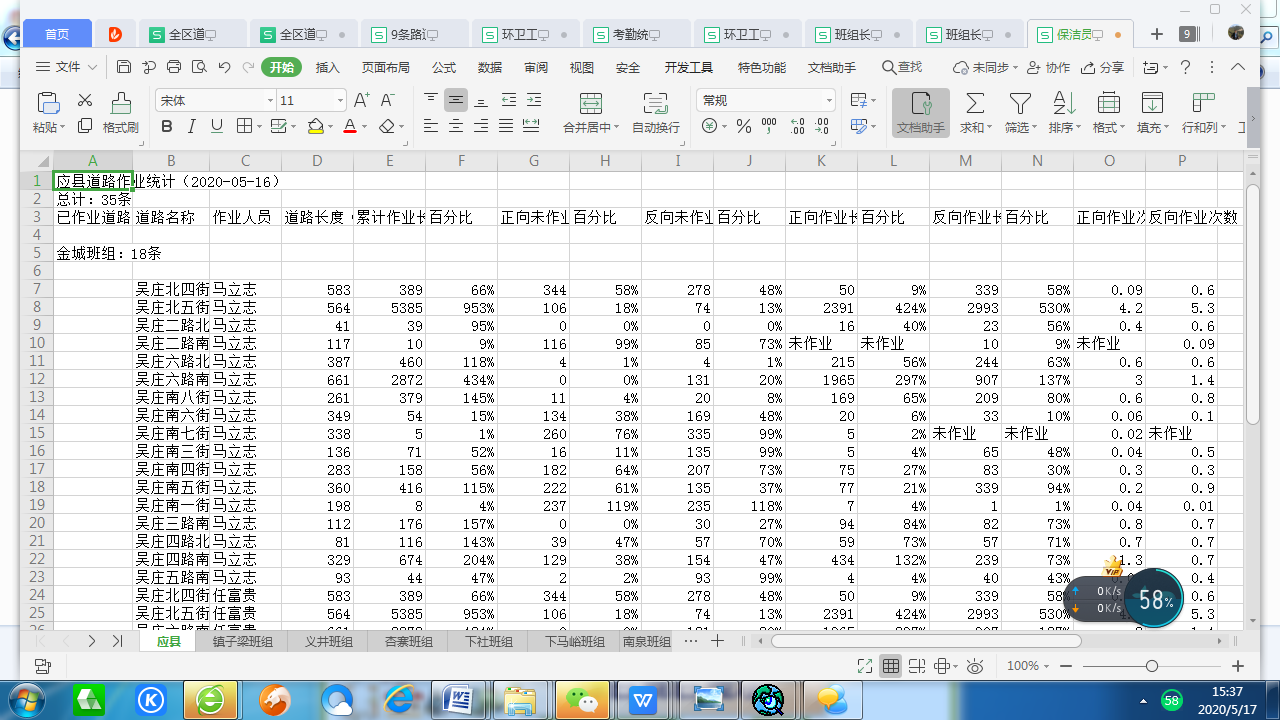Open the Document Assistant (文档助手) tool
Screen dimensions: 1280x720
[920, 113]
